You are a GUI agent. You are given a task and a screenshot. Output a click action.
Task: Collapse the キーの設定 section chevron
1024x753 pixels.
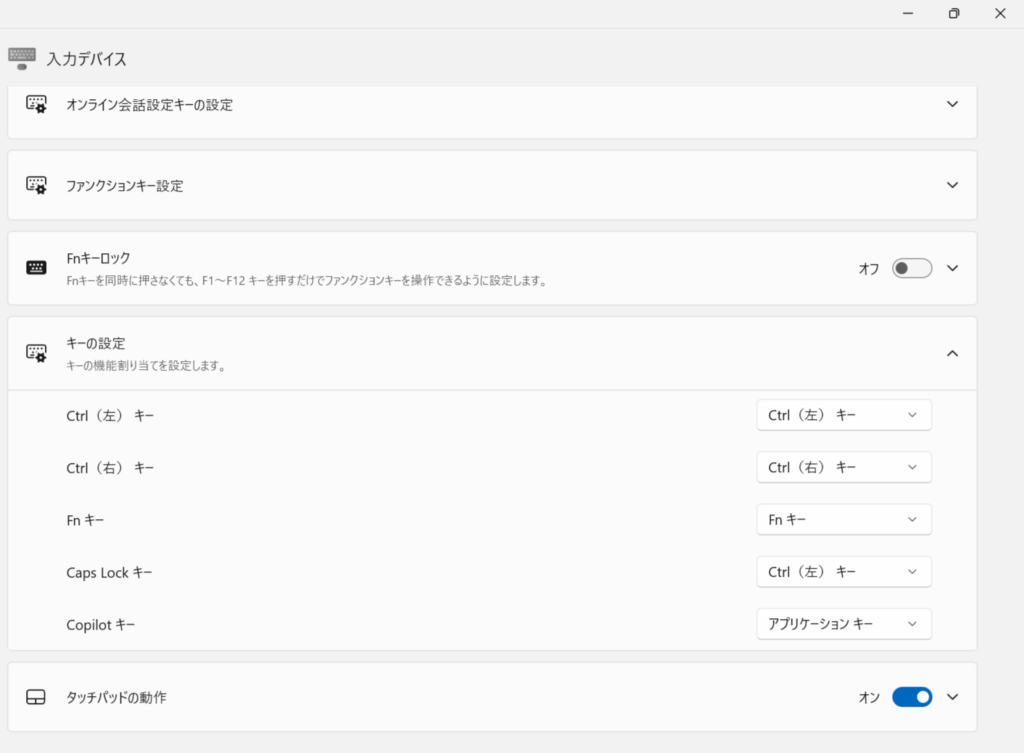tap(952, 353)
